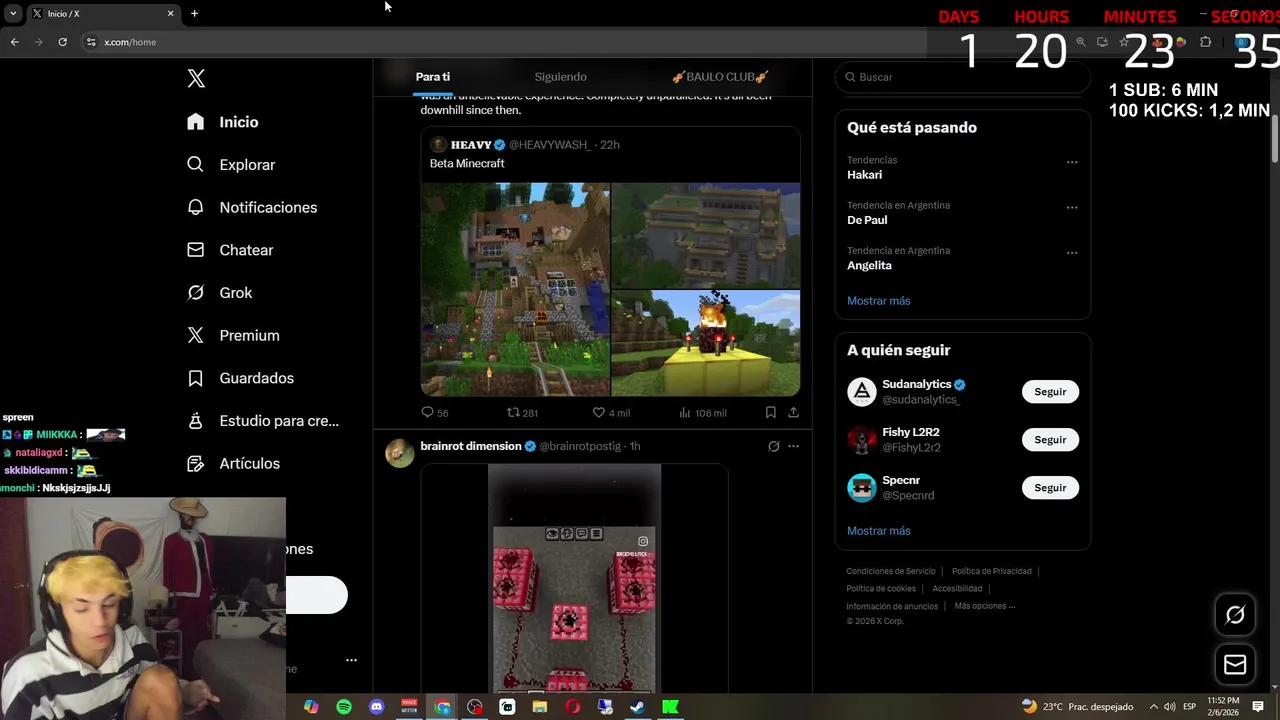Switch to the BAULO CLUB tab
The height and width of the screenshot is (720, 1280).
tap(720, 77)
